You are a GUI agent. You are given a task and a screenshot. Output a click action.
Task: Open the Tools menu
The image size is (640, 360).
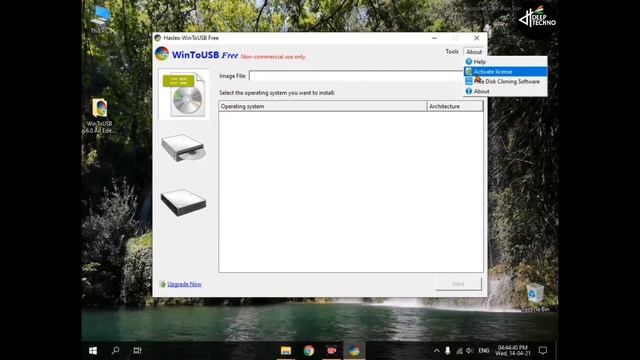click(452, 51)
